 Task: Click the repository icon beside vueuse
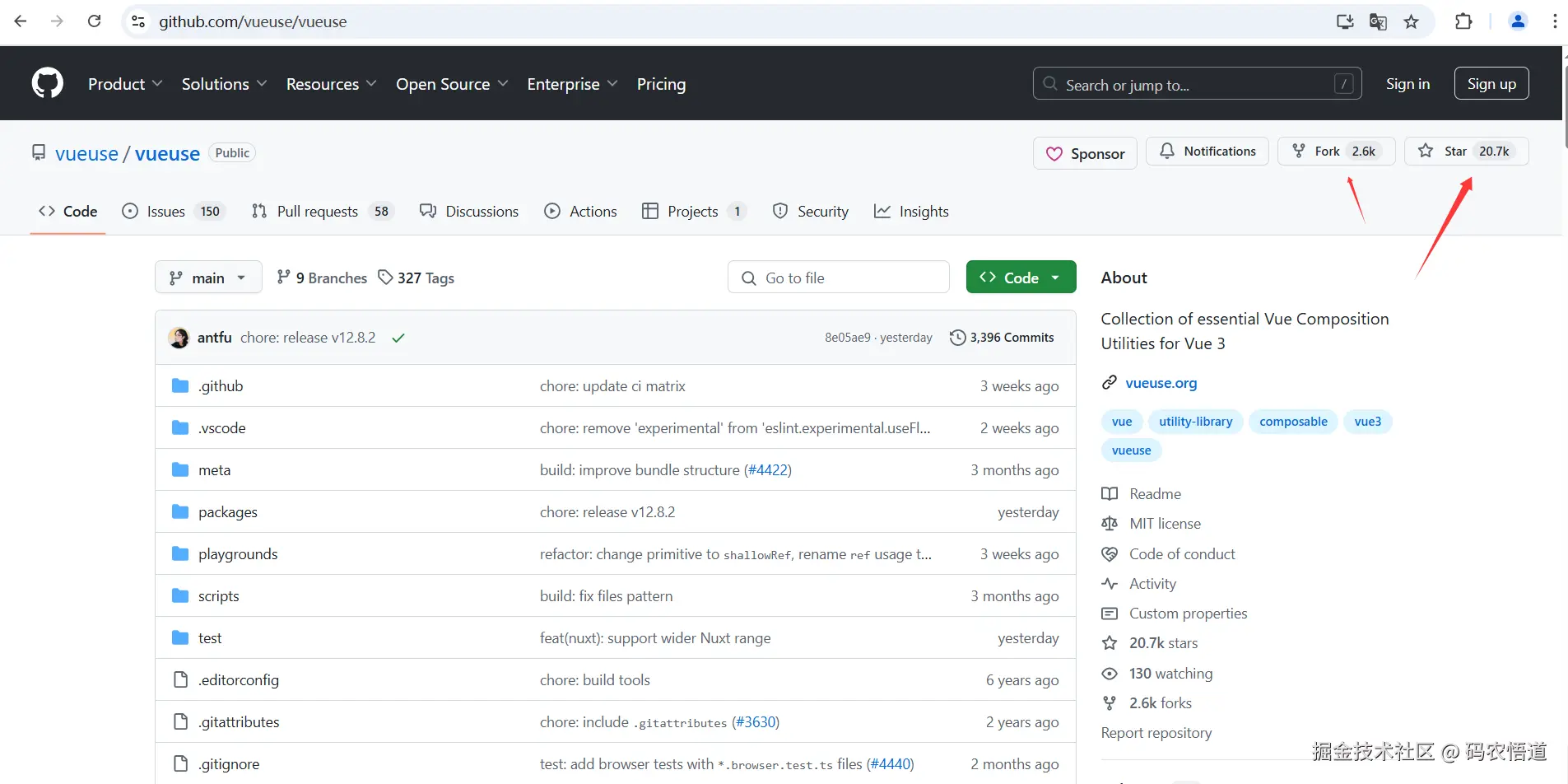pos(39,153)
